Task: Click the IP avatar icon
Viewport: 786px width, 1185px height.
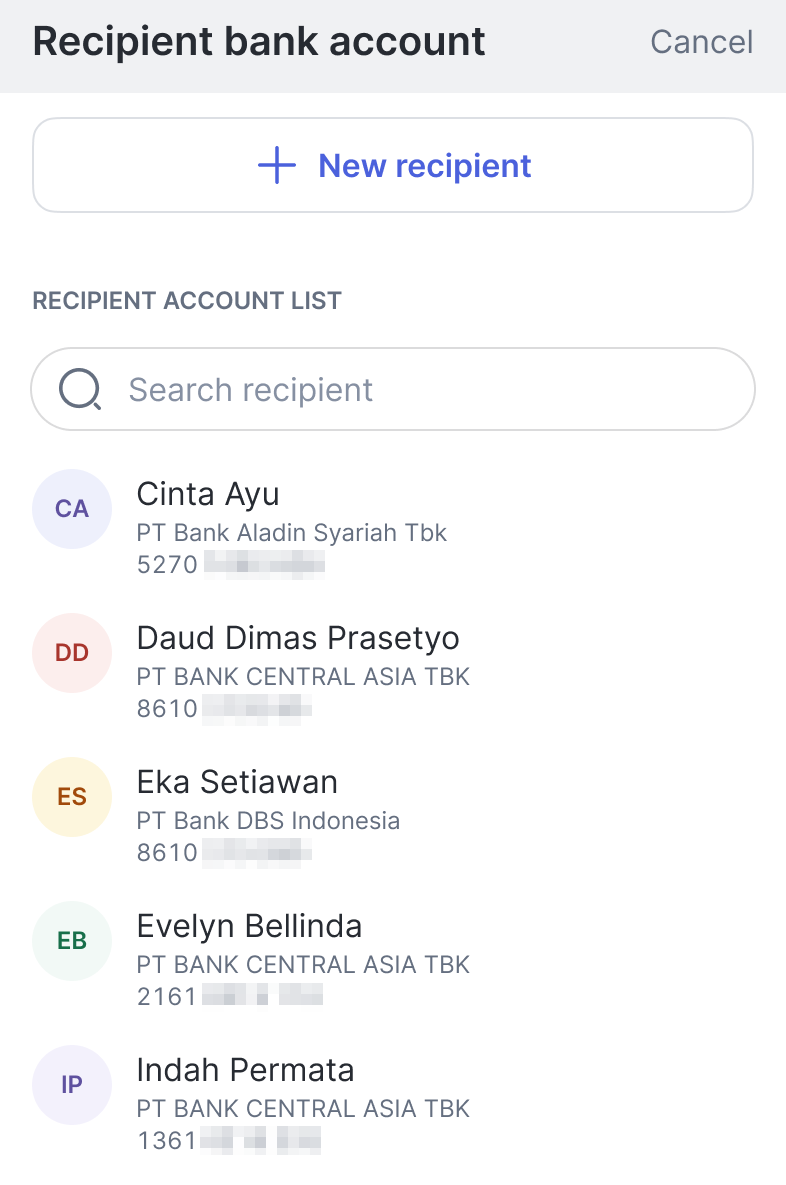Action: [72, 1085]
